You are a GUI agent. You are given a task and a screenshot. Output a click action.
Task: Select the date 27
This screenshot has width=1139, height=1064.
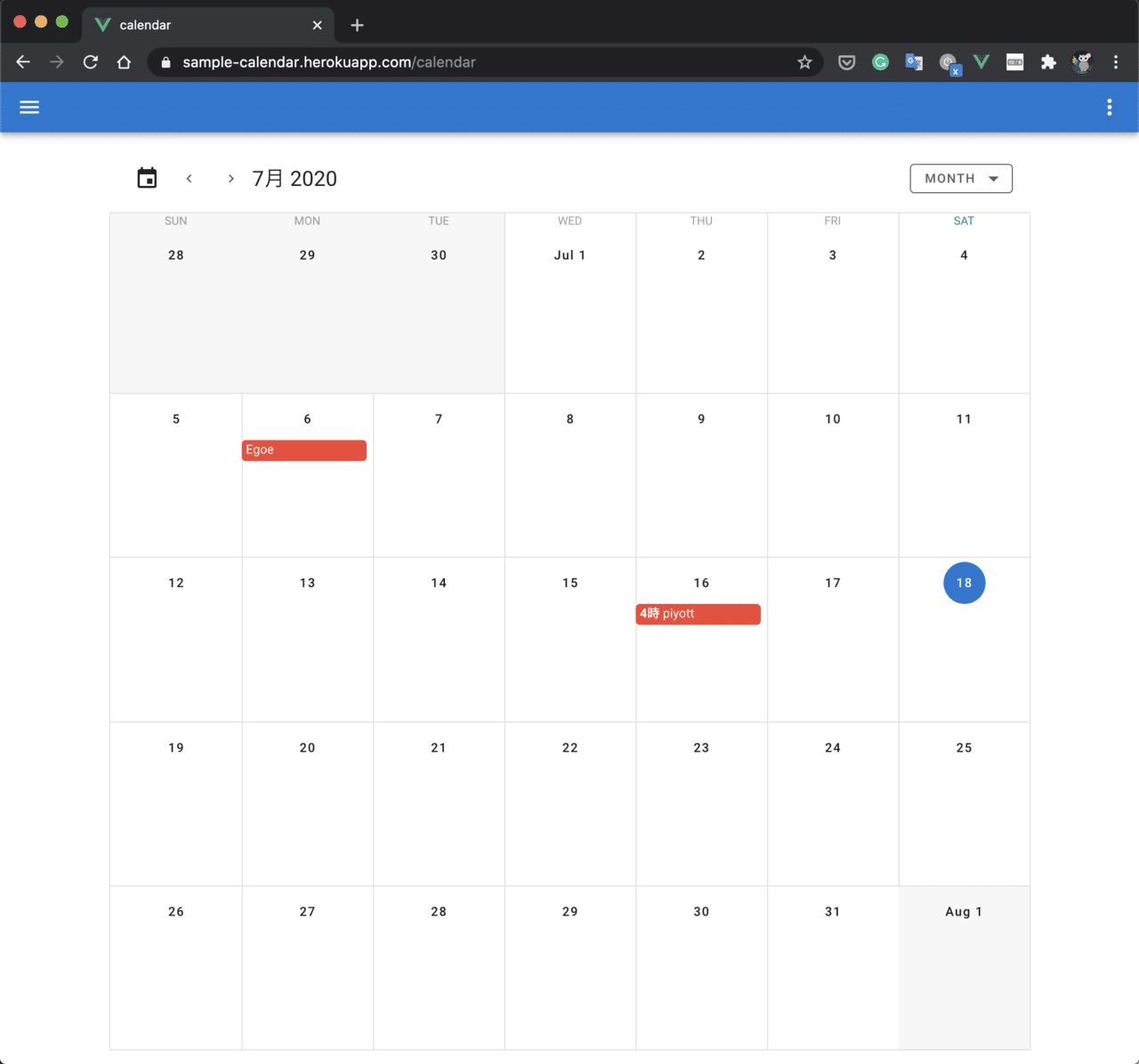tap(307, 912)
